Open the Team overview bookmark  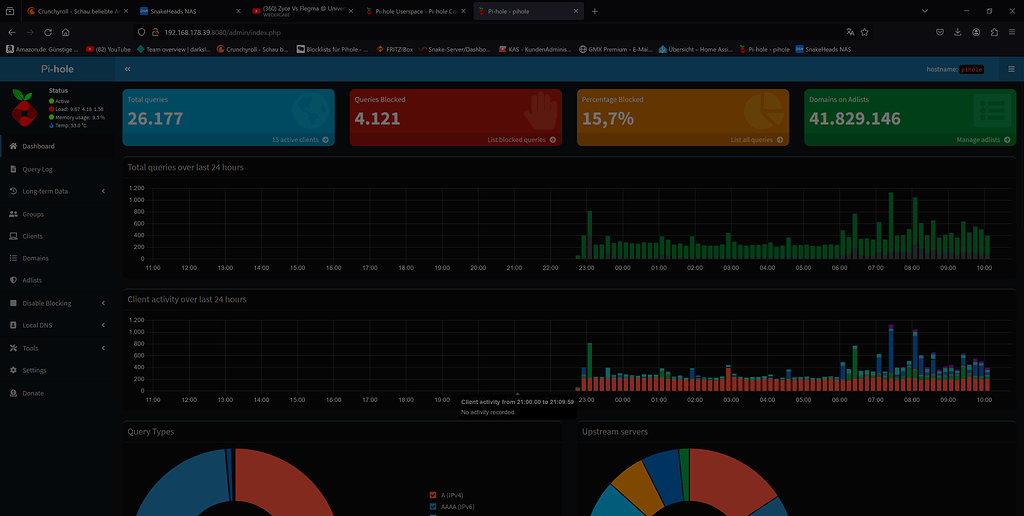point(173,49)
